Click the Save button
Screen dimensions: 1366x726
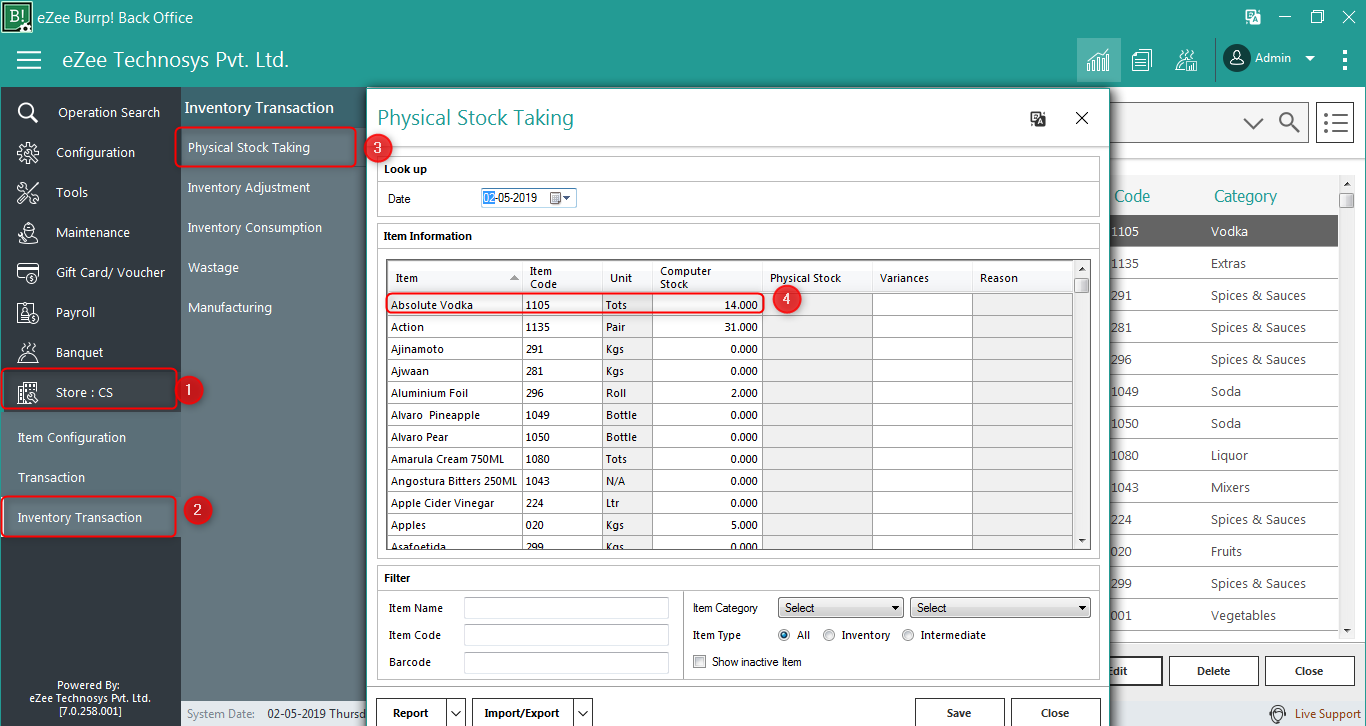pos(959,713)
